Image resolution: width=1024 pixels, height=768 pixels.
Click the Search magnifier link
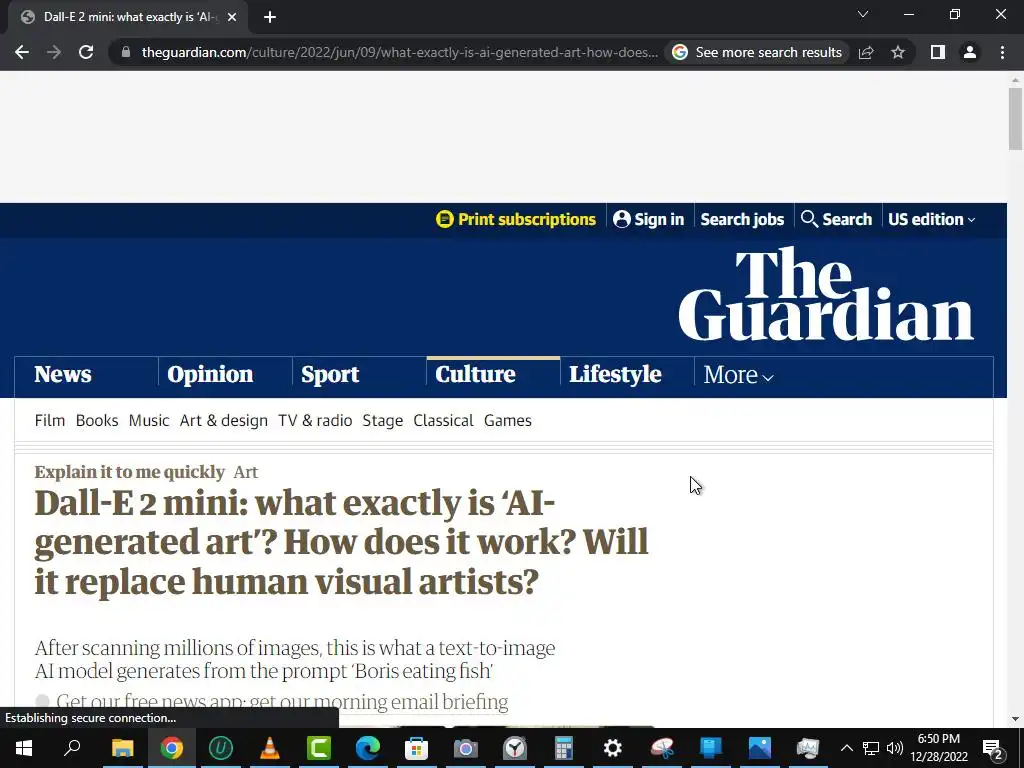coord(837,219)
